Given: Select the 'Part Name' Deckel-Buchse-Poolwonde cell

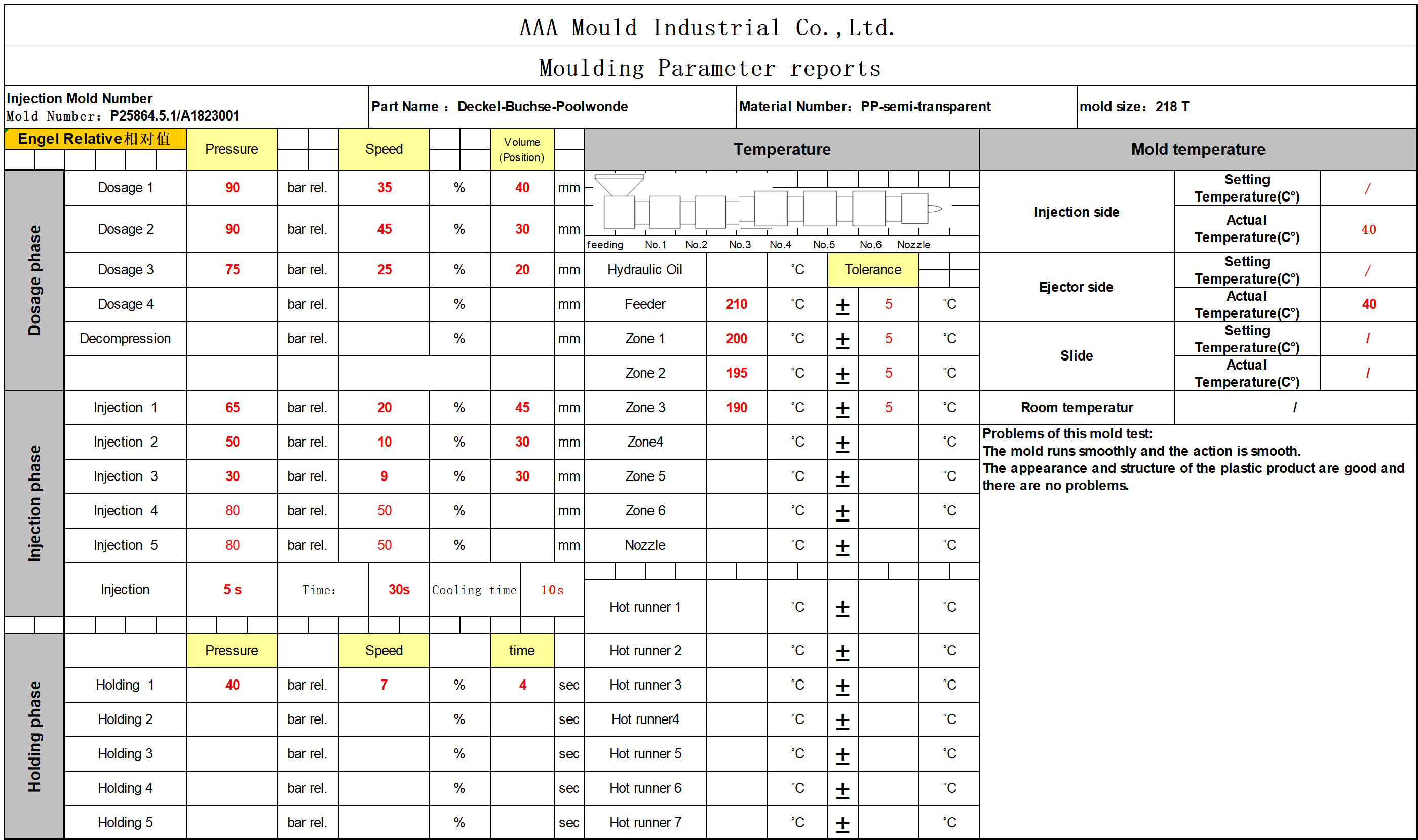Looking at the screenshot, I should coord(552,106).
